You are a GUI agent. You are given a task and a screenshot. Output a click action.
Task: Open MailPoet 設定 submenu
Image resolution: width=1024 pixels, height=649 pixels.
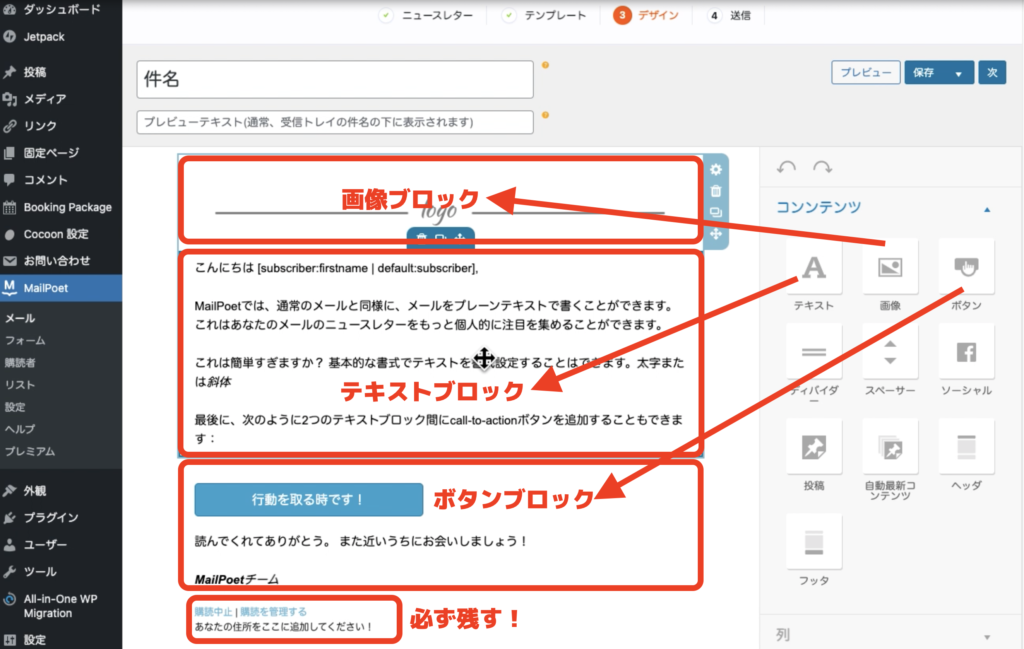(15, 407)
